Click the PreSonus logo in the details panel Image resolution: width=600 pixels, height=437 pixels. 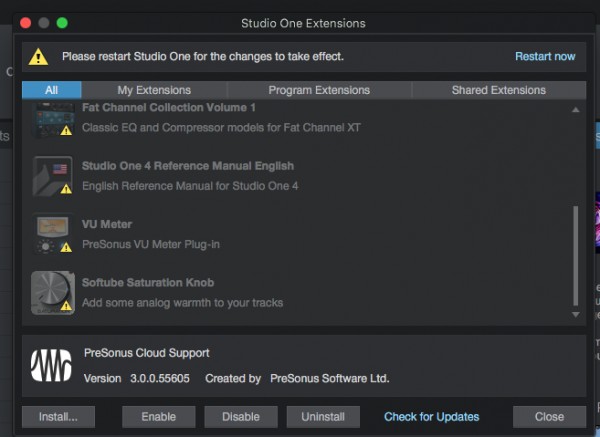pos(51,365)
